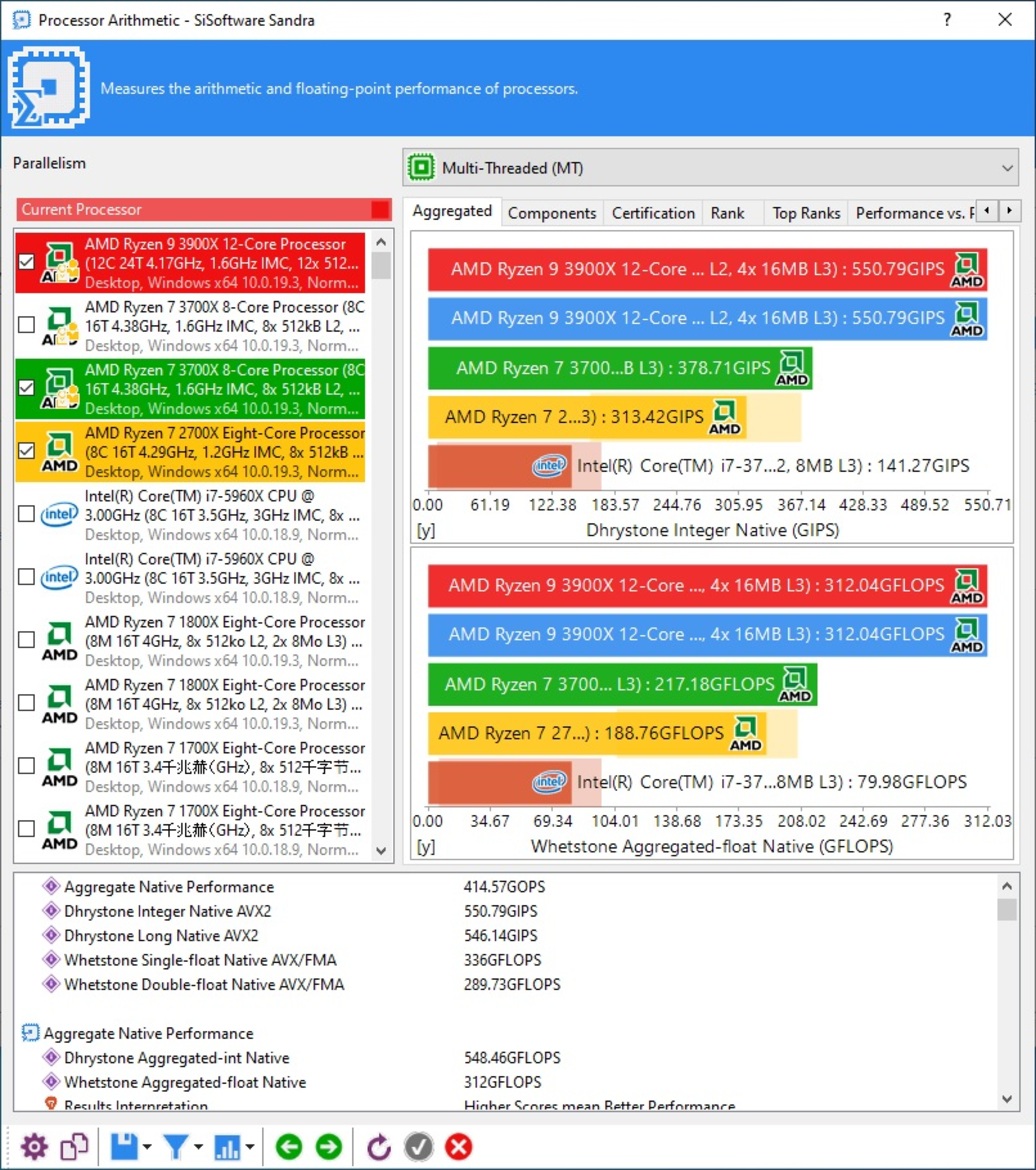Viewport: 1036px width, 1170px height.
Task: Click the red X cancel icon
Action: point(458,1146)
